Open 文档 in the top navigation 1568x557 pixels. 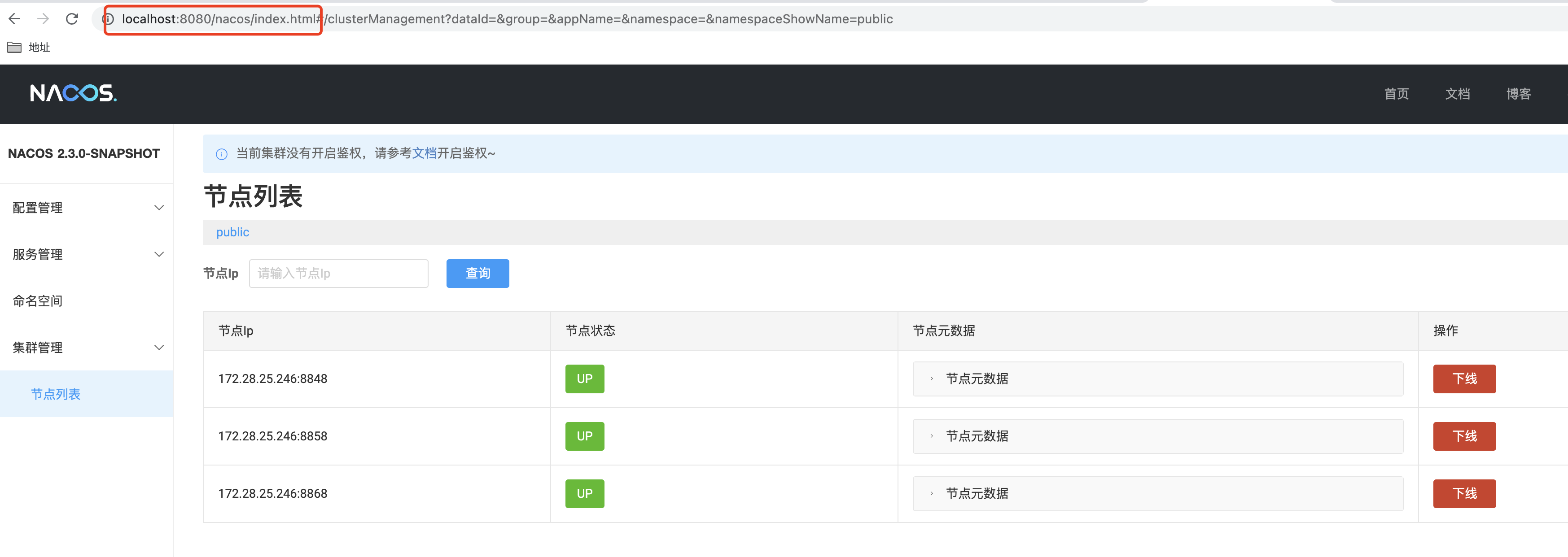tap(1457, 94)
